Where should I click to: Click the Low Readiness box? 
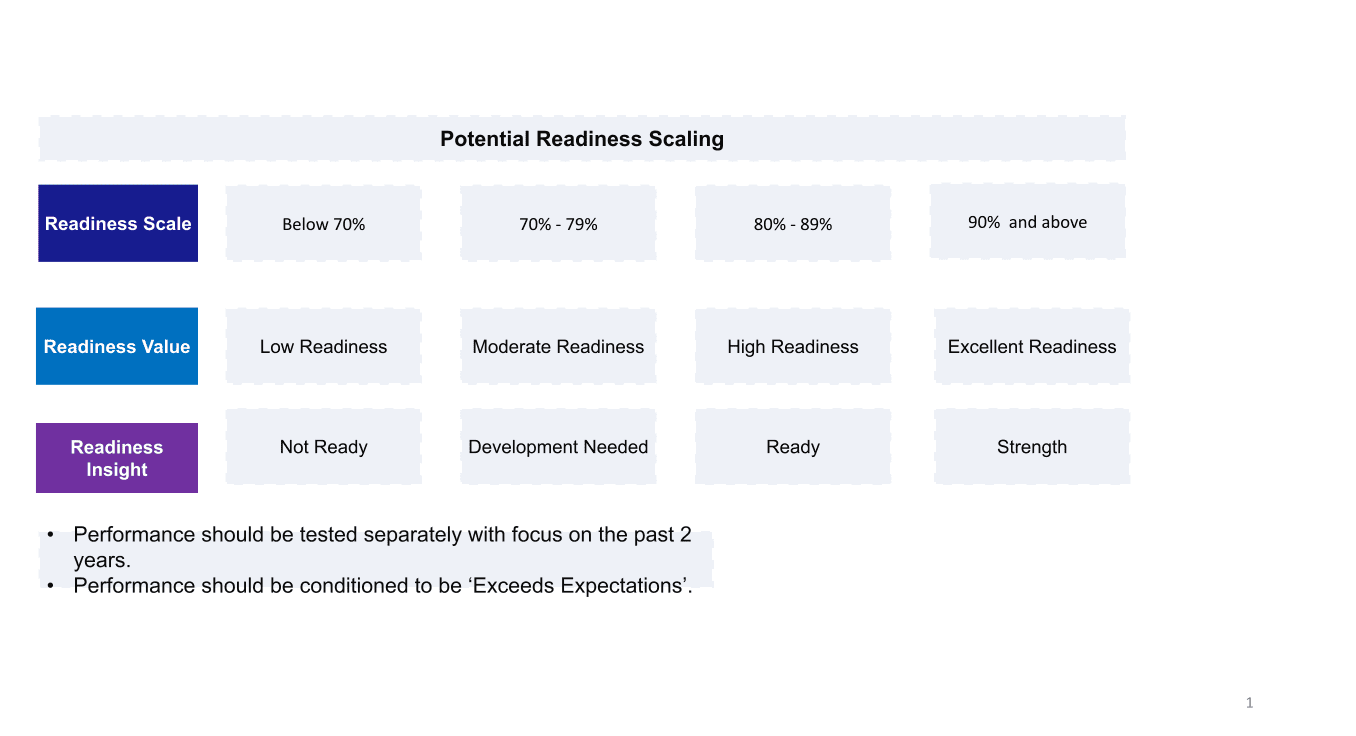[324, 346]
